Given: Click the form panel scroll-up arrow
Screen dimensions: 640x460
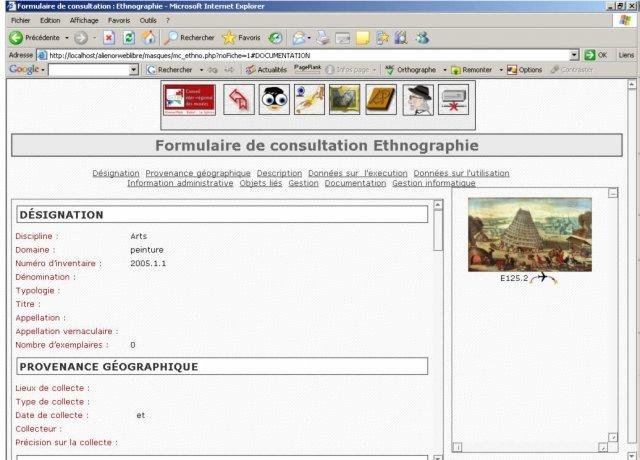Looking at the screenshot, I should [438, 204].
